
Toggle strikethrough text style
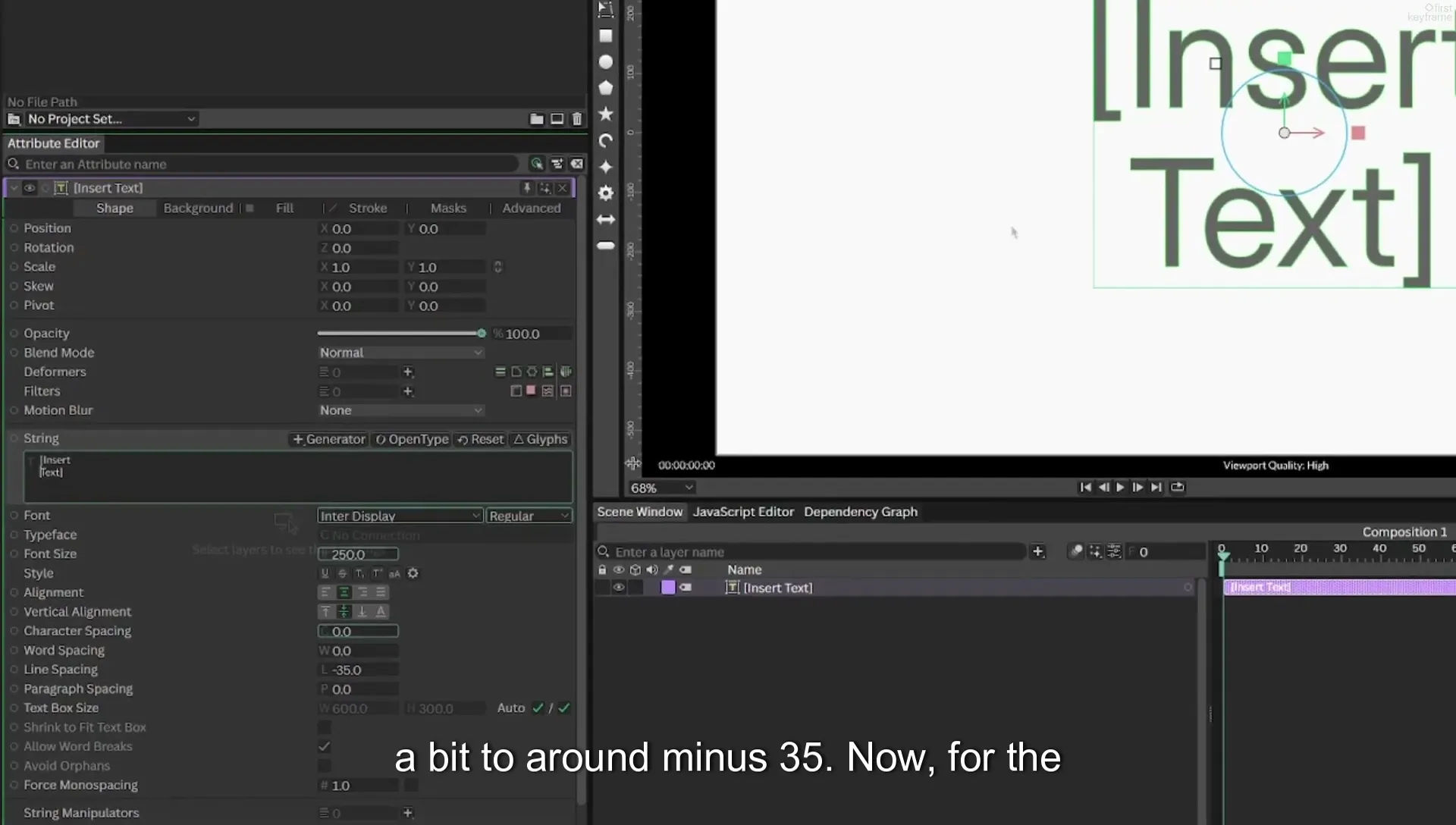(x=342, y=573)
